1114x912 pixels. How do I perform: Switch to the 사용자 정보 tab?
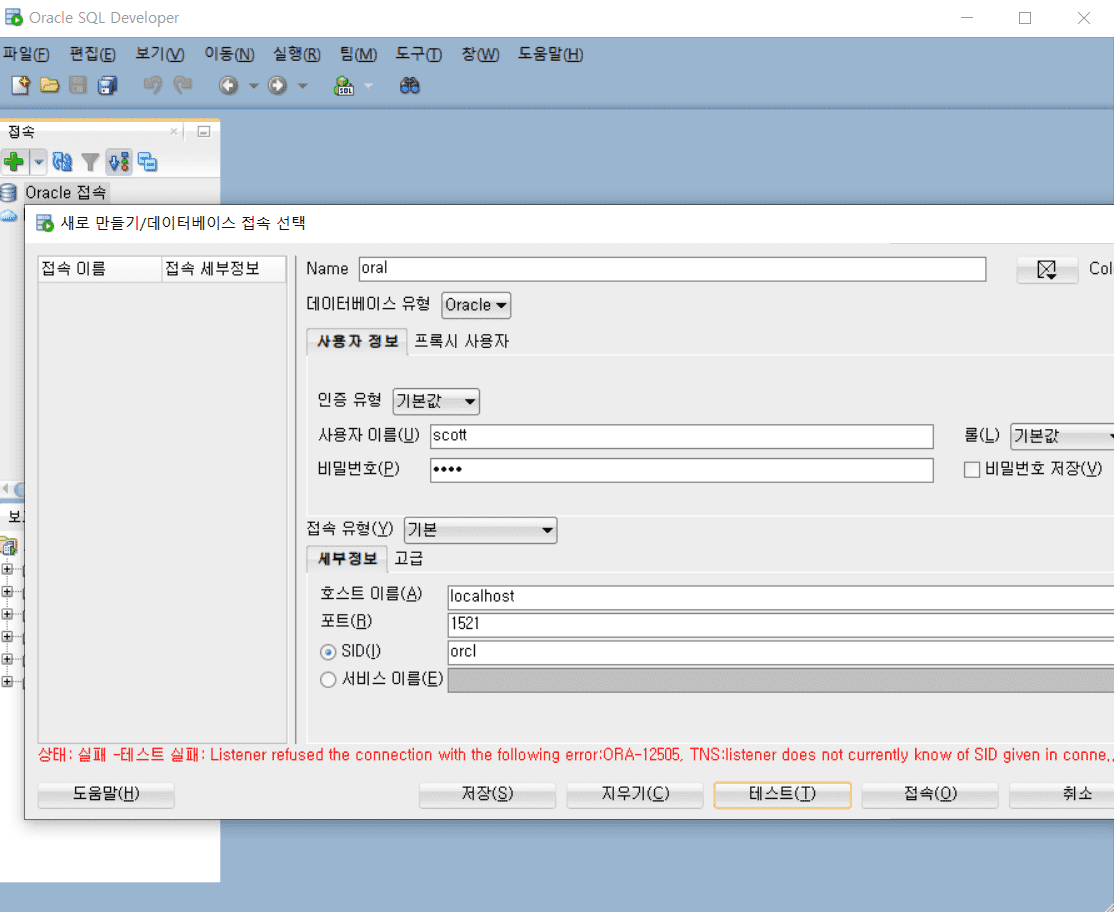pos(357,342)
